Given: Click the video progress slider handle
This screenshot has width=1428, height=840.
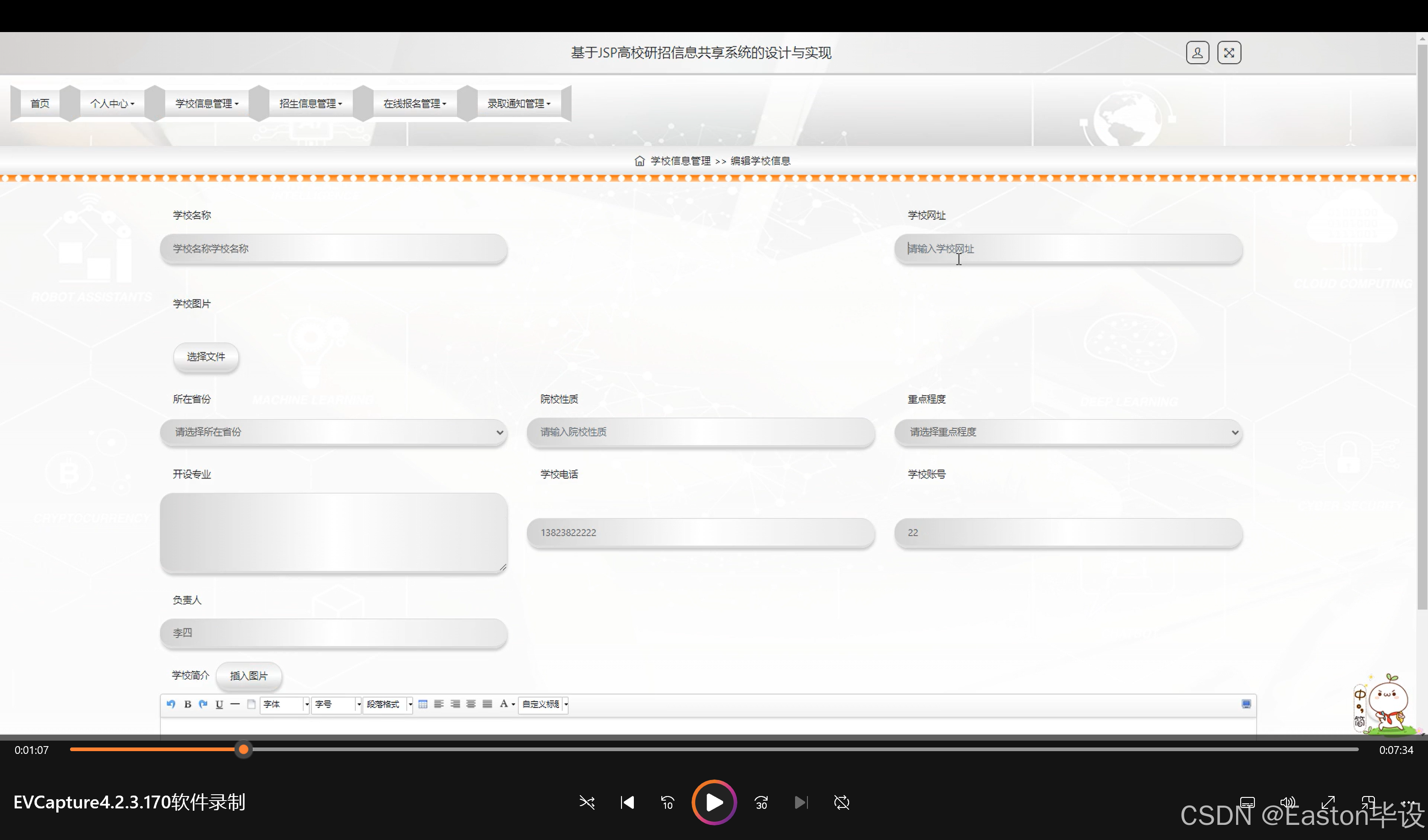Looking at the screenshot, I should pyautogui.click(x=244, y=749).
